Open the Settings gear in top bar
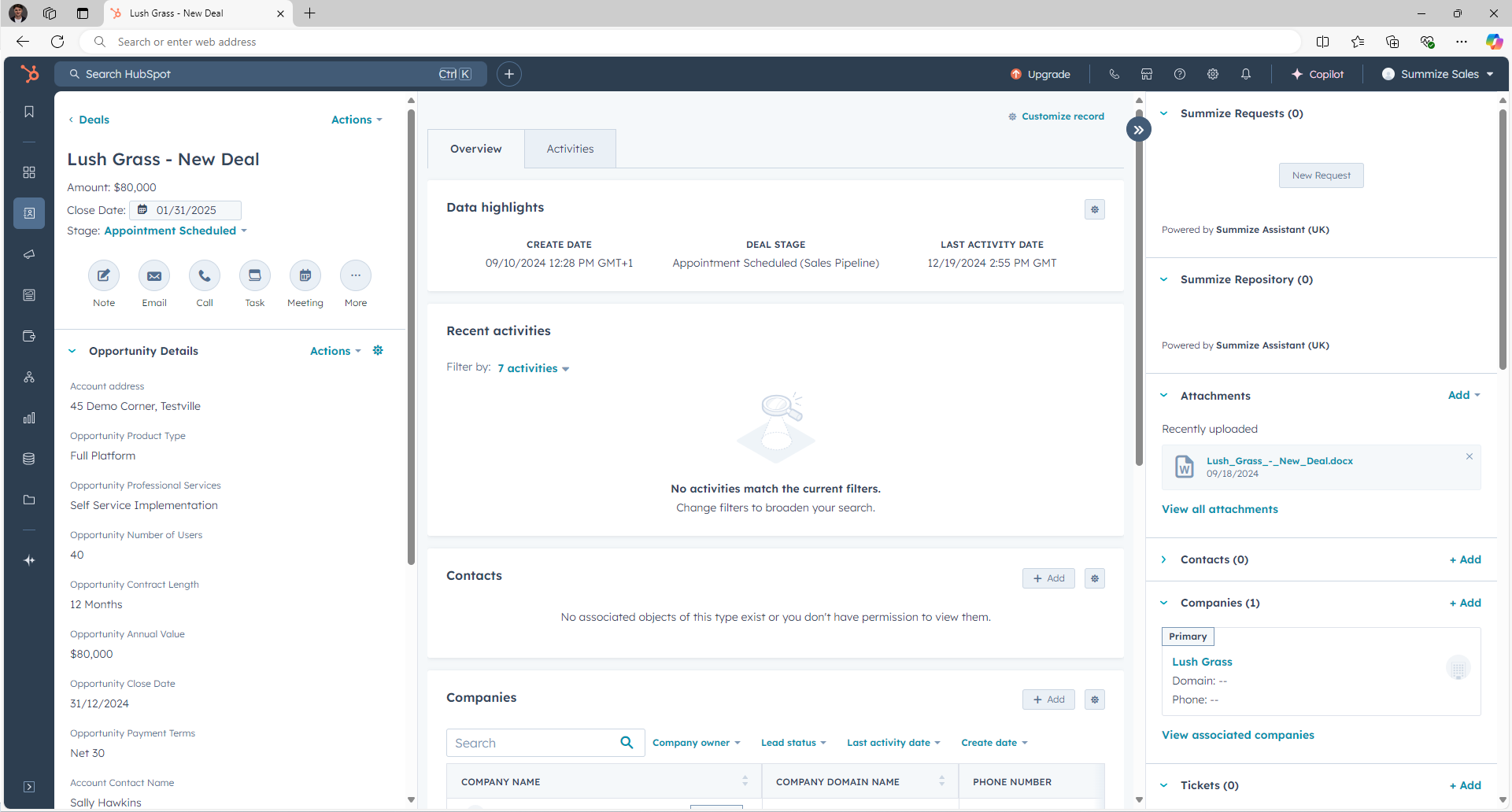Screen dimensions: 1512x812 click(1213, 74)
